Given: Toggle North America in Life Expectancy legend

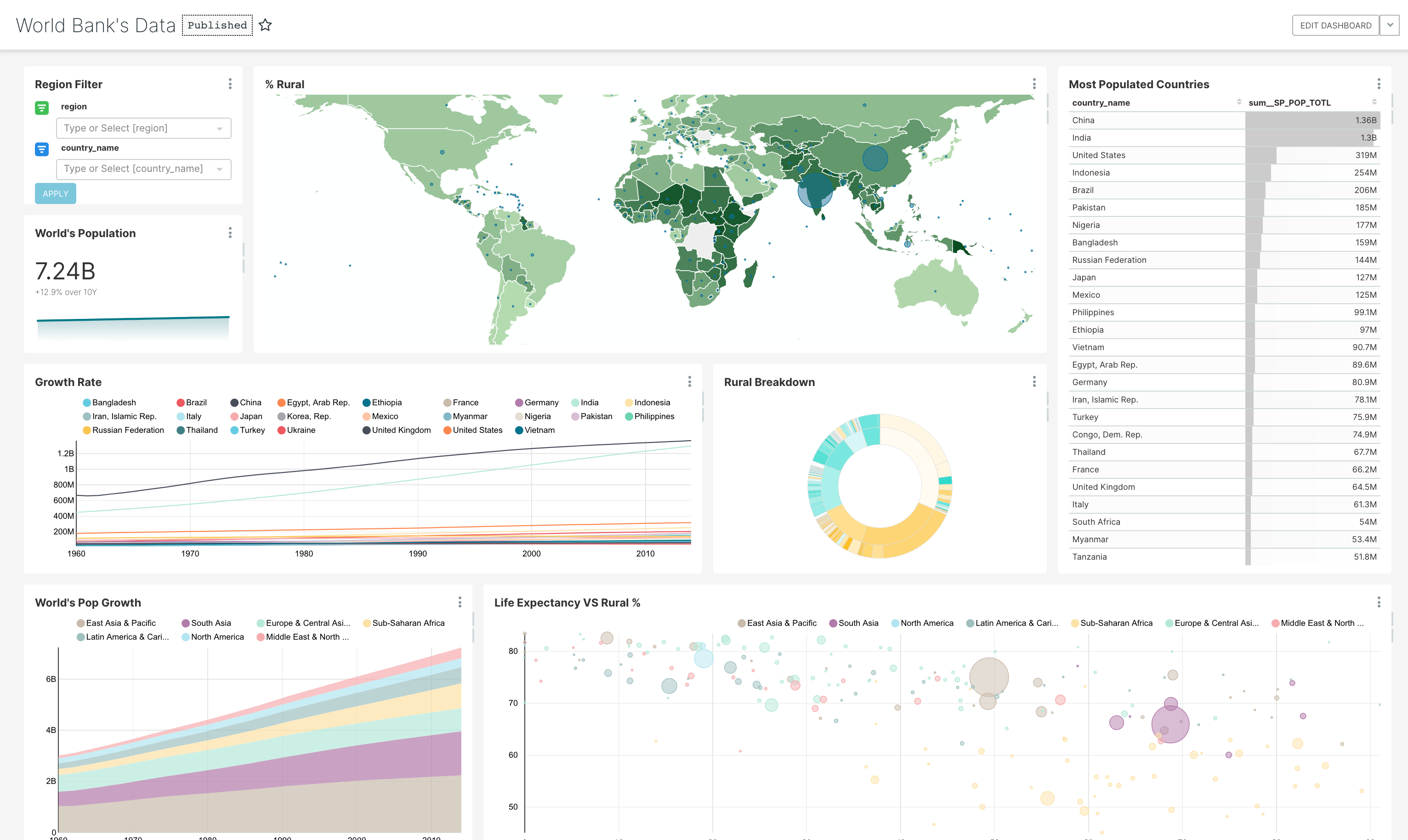Looking at the screenshot, I should (926, 623).
